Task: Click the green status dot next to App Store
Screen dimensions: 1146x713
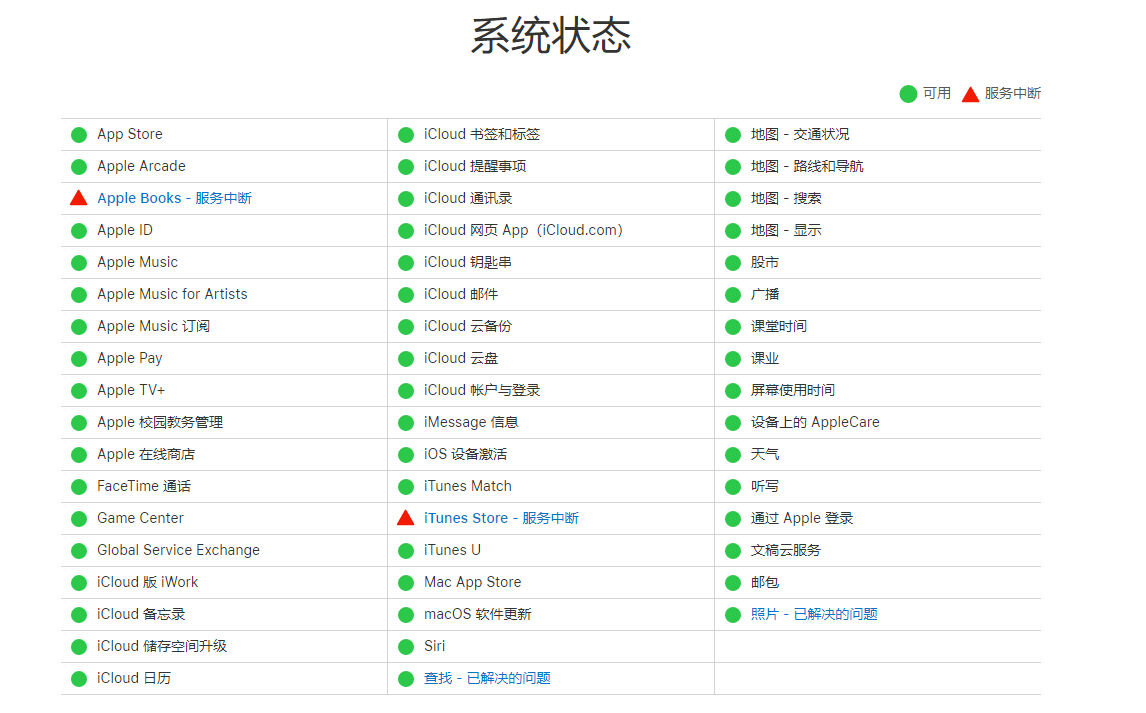Action: pyautogui.click(x=78, y=134)
